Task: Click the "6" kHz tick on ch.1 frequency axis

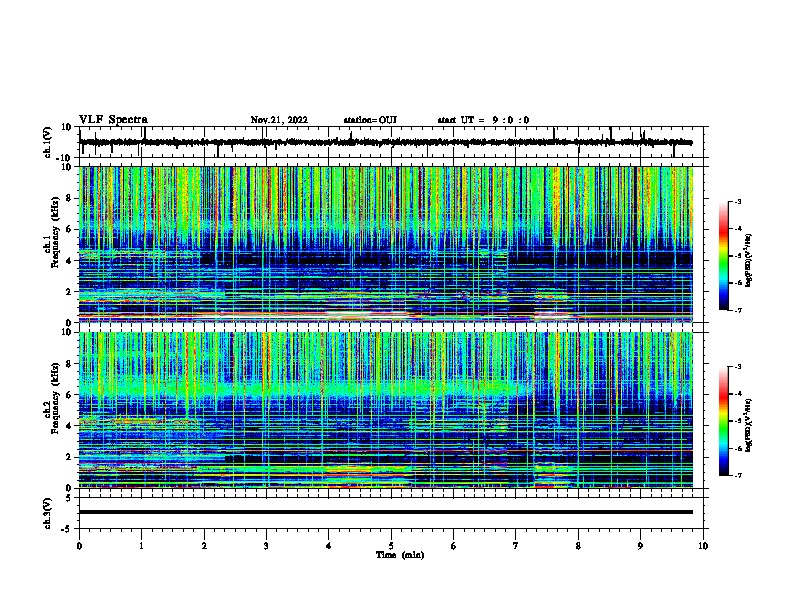Action: [x=69, y=229]
